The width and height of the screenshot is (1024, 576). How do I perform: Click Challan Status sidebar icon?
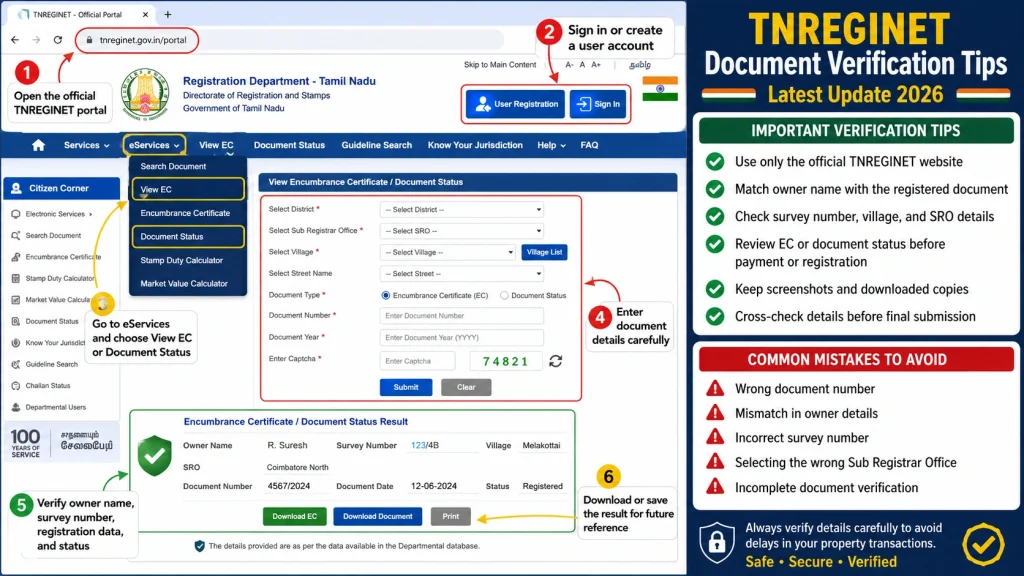(16, 386)
